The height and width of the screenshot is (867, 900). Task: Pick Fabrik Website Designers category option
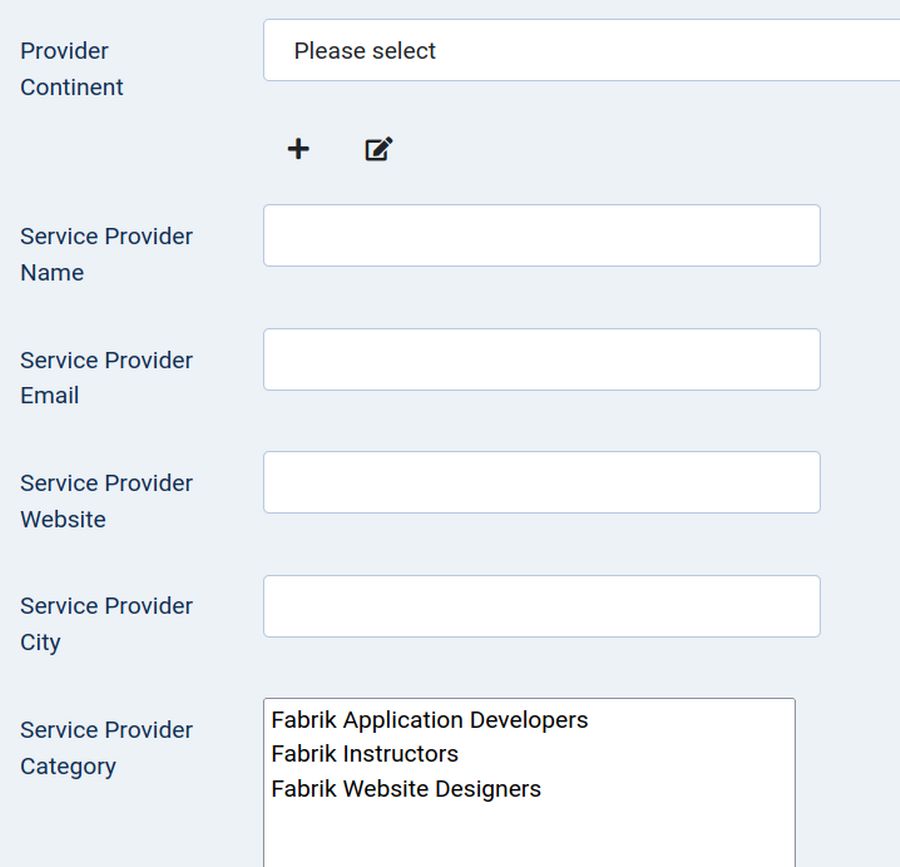(406, 789)
